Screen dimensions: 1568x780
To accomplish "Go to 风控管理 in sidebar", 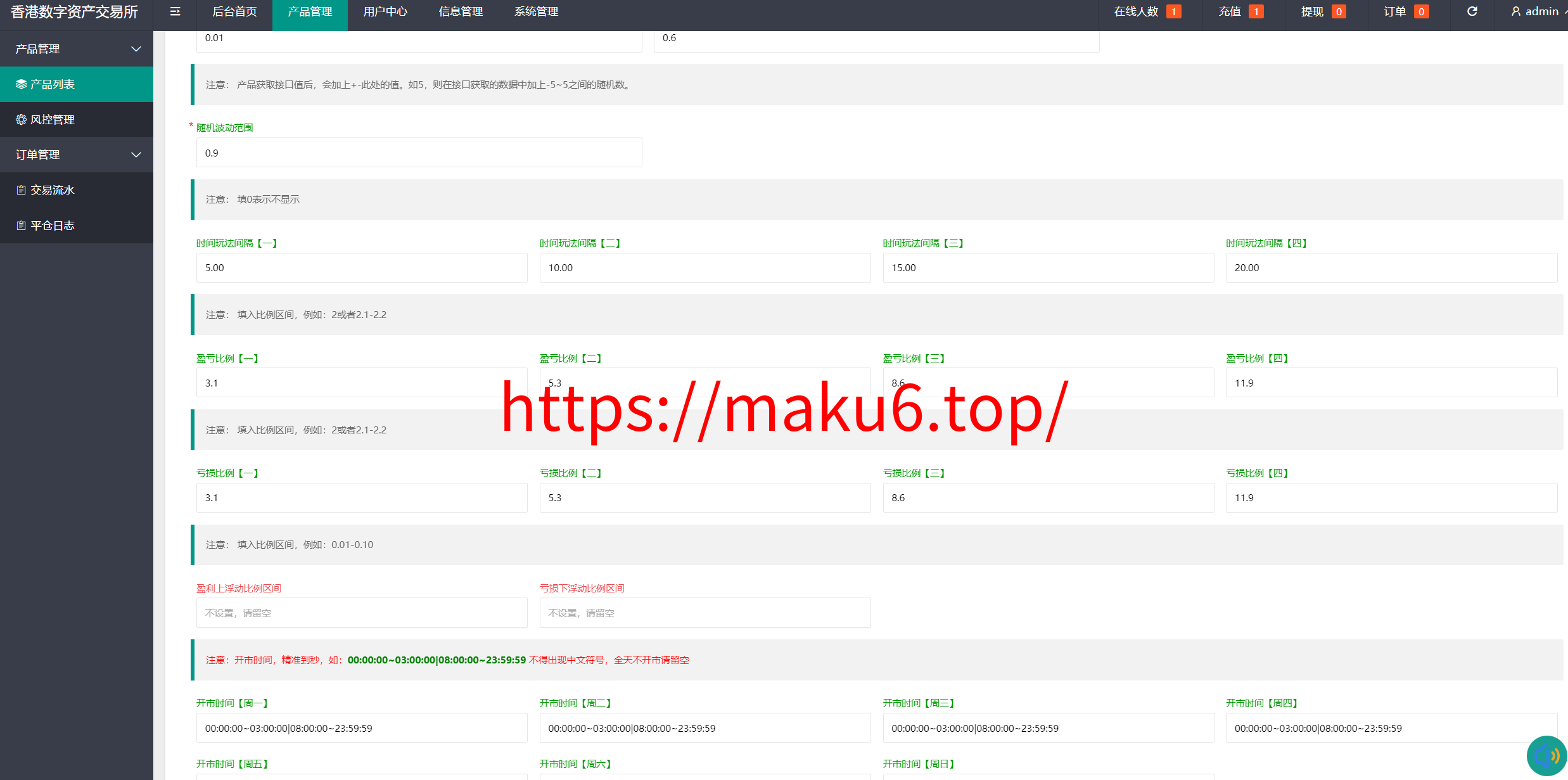I will point(77,120).
